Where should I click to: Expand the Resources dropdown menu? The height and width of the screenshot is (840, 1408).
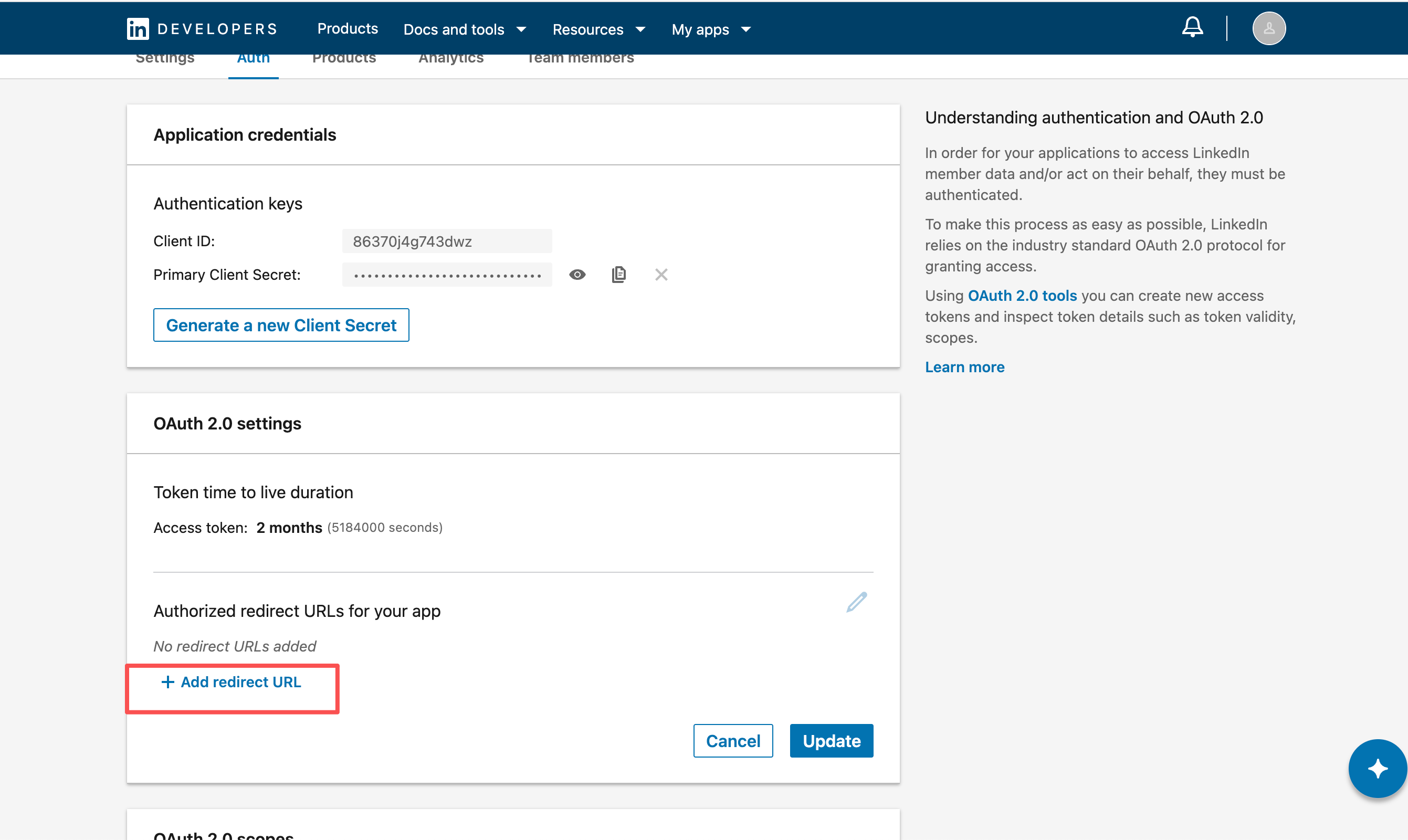click(598, 29)
